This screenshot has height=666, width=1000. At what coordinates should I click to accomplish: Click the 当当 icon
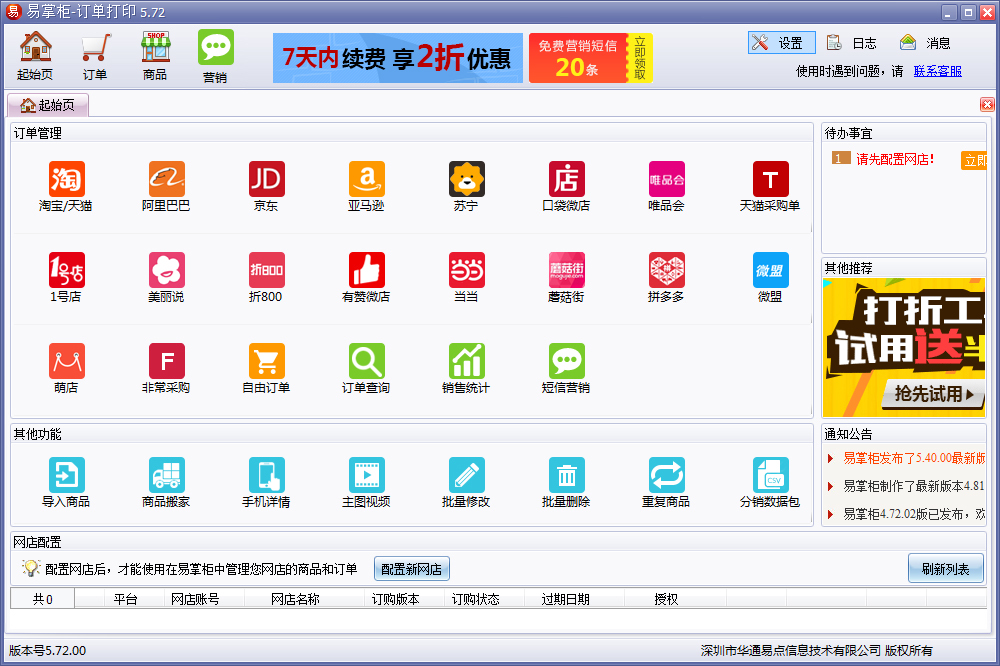click(x=467, y=277)
